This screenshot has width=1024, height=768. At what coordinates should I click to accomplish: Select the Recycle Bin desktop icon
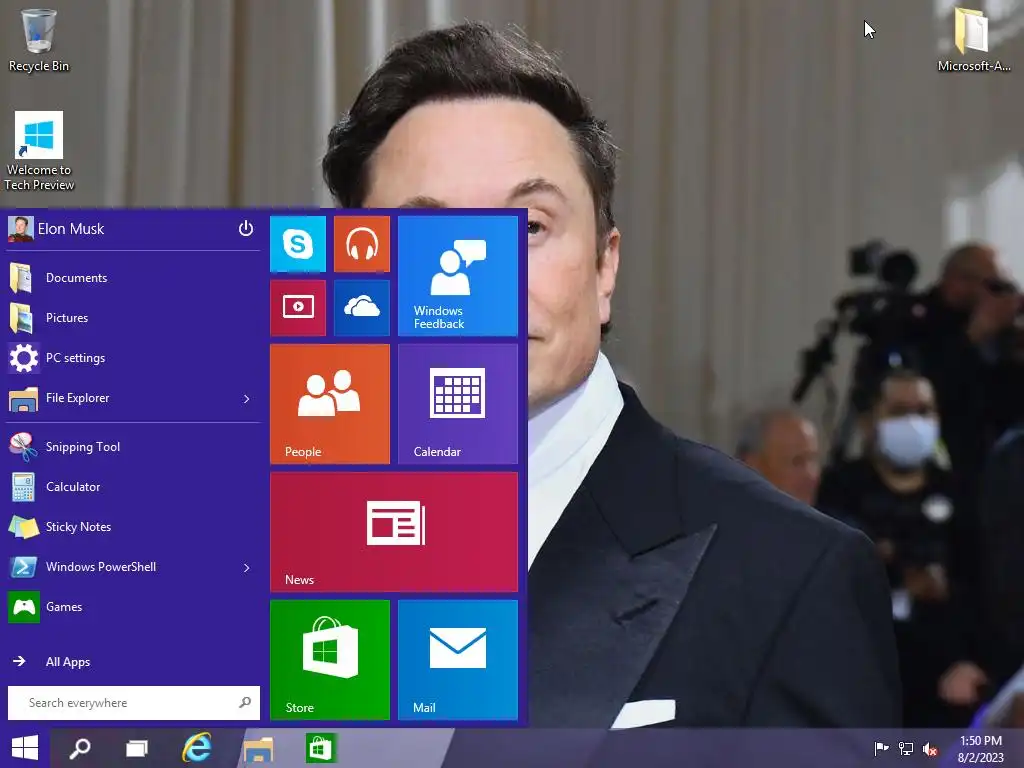39,40
